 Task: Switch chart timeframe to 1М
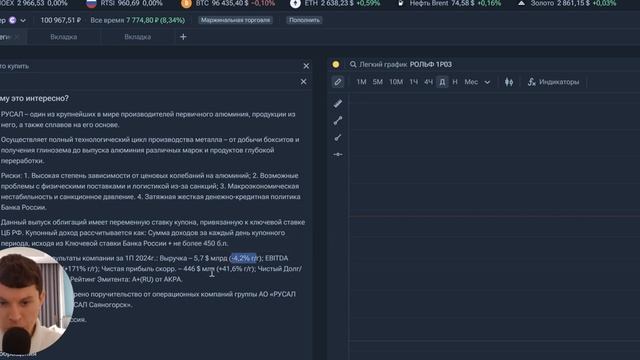(361, 82)
